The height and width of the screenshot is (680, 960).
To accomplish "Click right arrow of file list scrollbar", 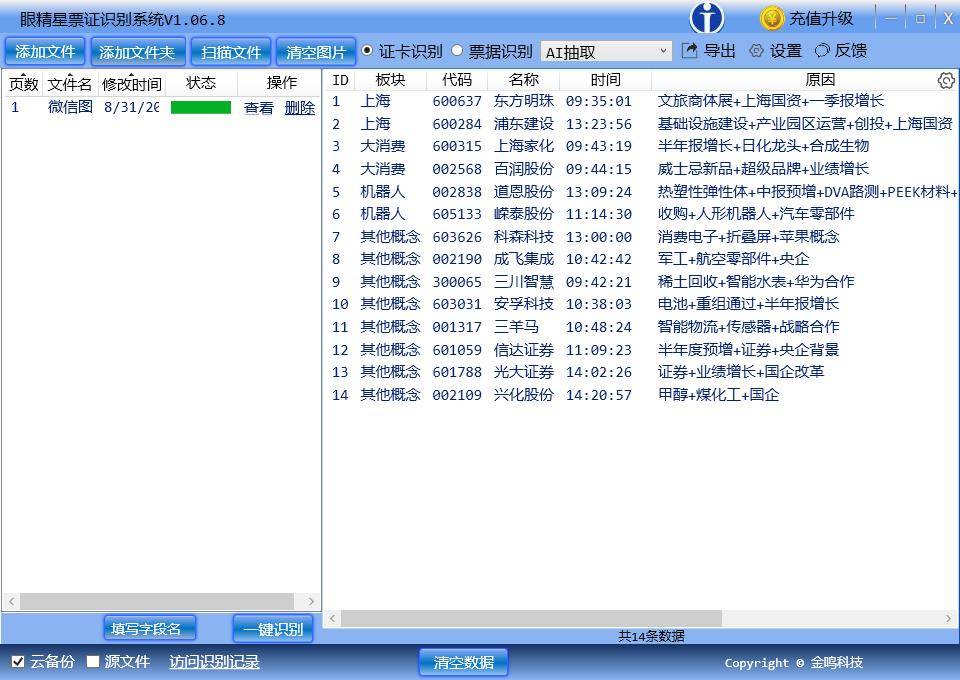I will [311, 601].
